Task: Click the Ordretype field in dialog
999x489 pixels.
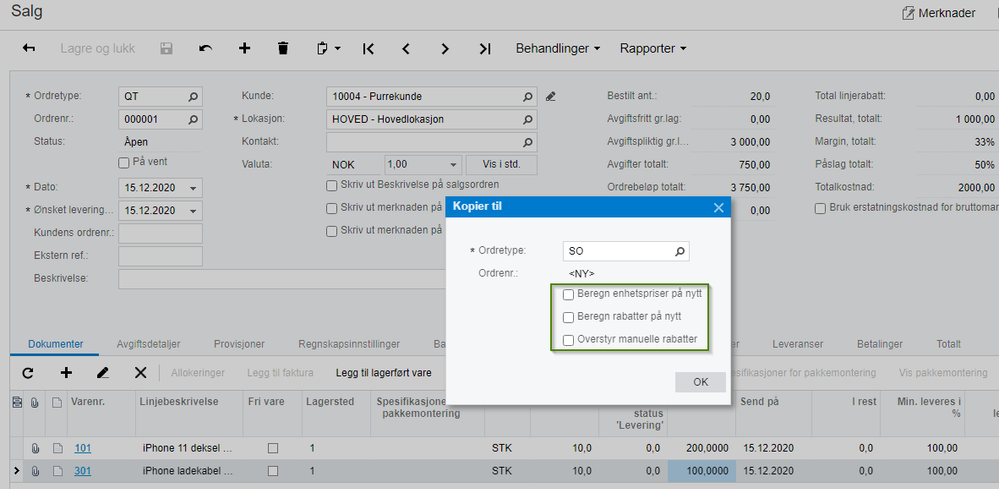Action: point(617,251)
